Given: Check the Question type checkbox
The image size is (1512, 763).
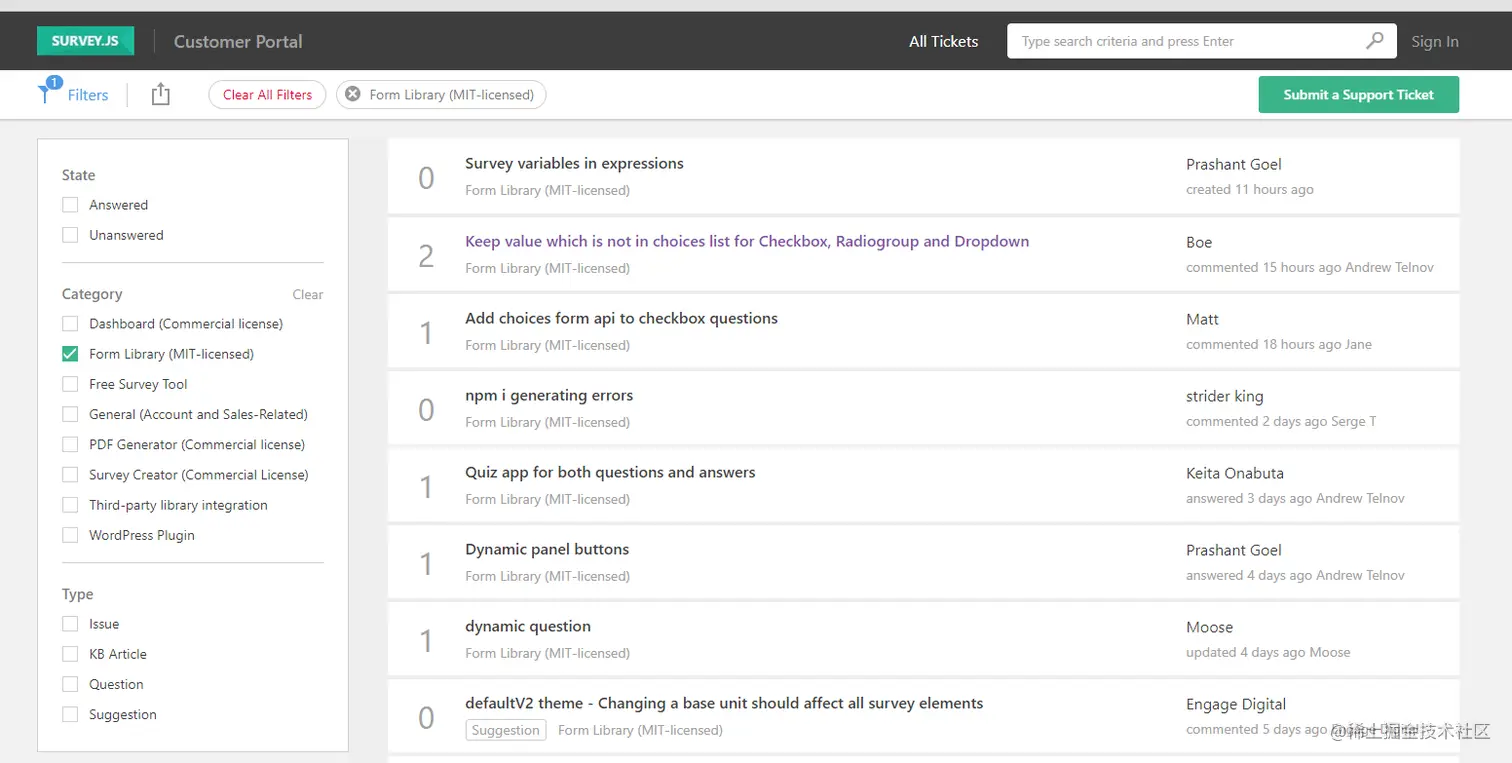Looking at the screenshot, I should pos(70,683).
